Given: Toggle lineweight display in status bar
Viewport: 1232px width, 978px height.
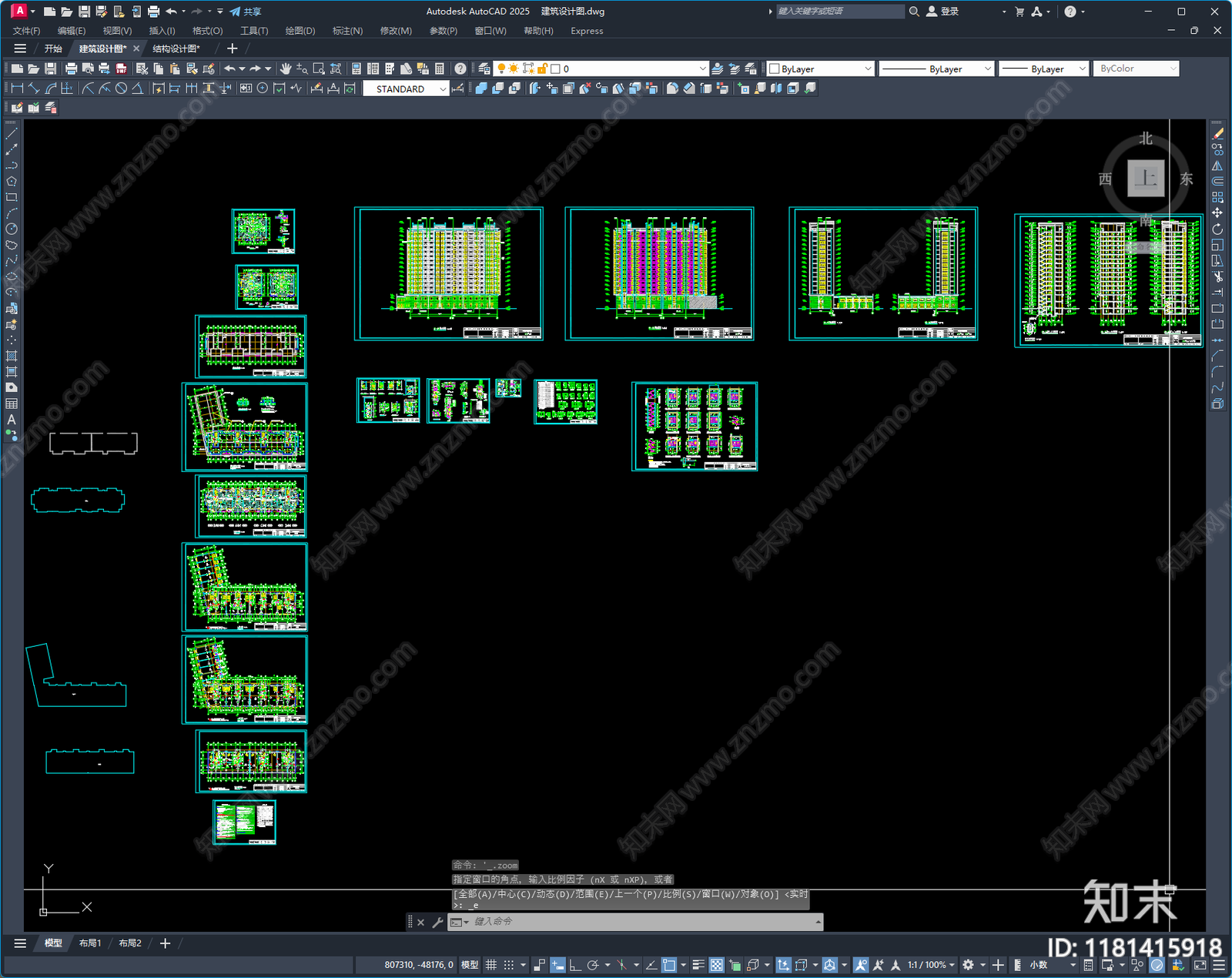Looking at the screenshot, I should [698, 965].
